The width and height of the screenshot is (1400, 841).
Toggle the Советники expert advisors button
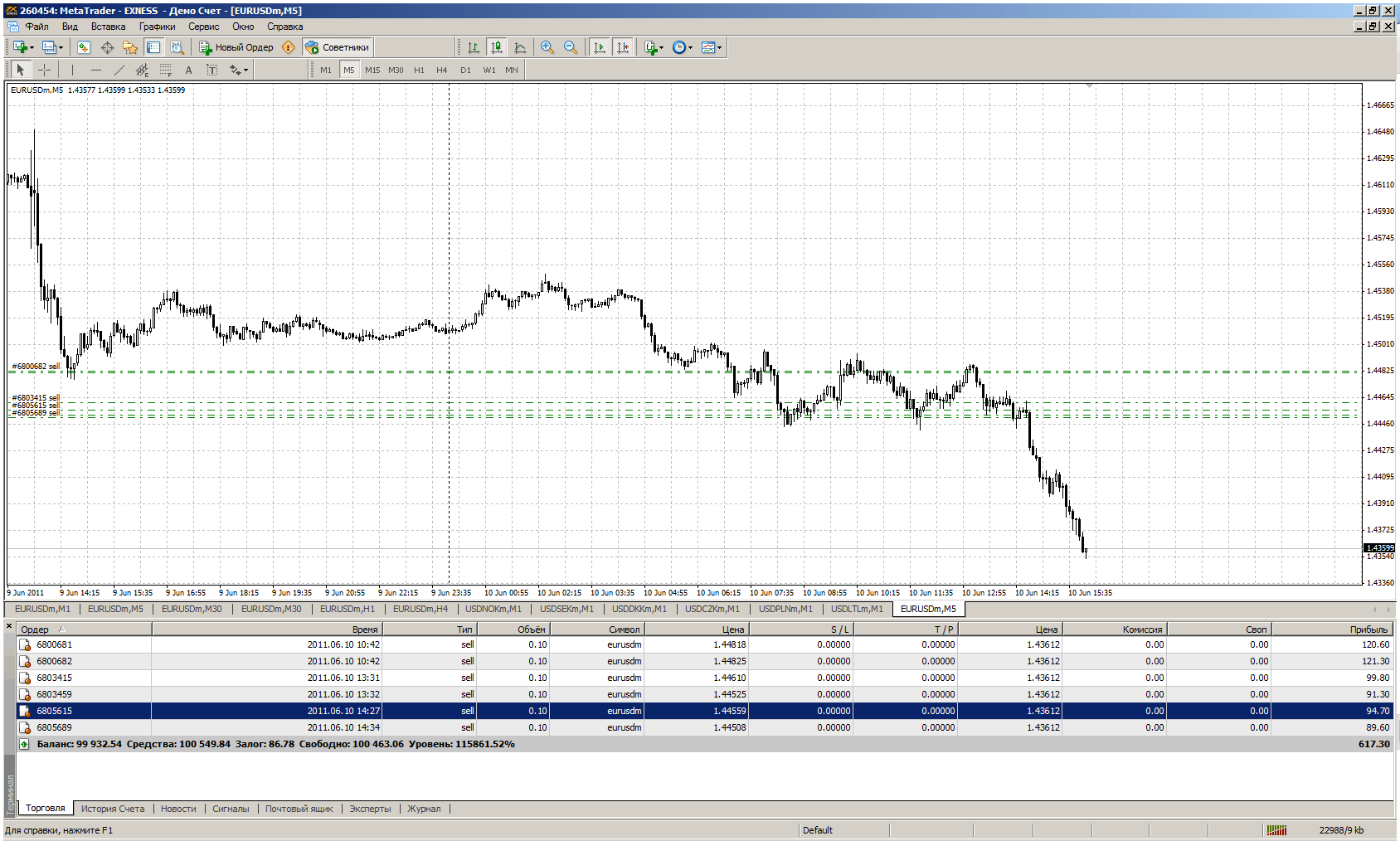click(338, 47)
